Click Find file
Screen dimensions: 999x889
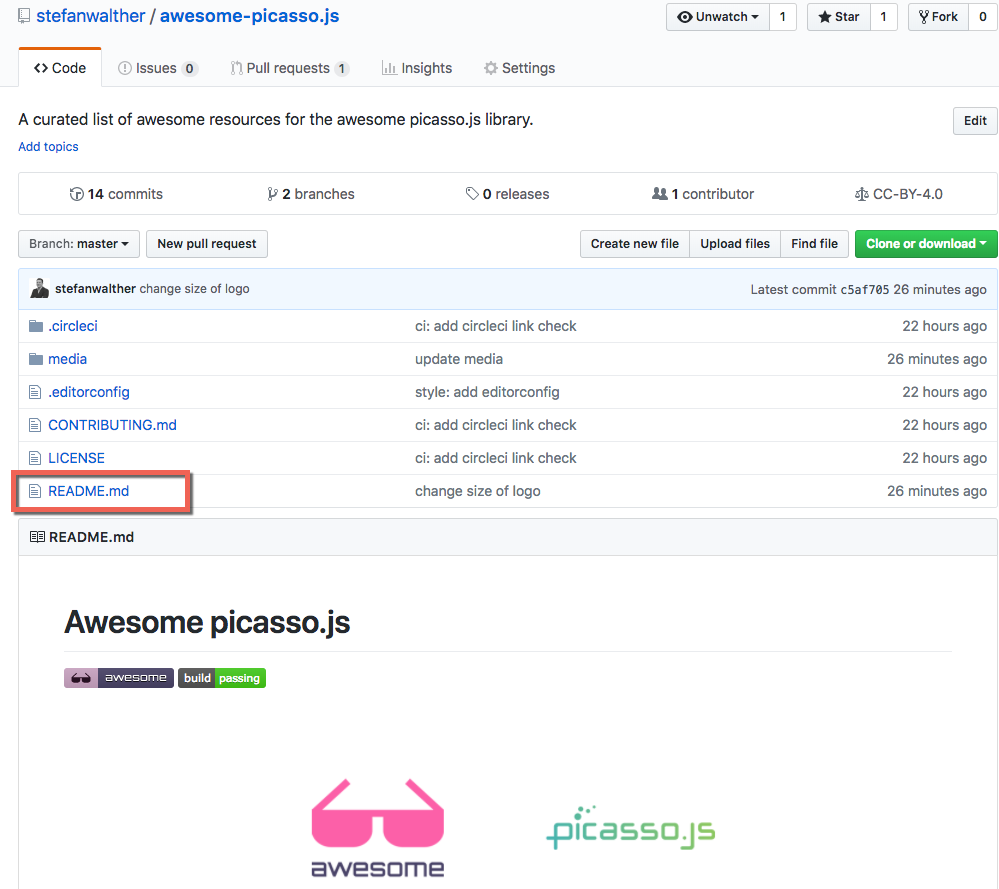pyautogui.click(x=814, y=244)
